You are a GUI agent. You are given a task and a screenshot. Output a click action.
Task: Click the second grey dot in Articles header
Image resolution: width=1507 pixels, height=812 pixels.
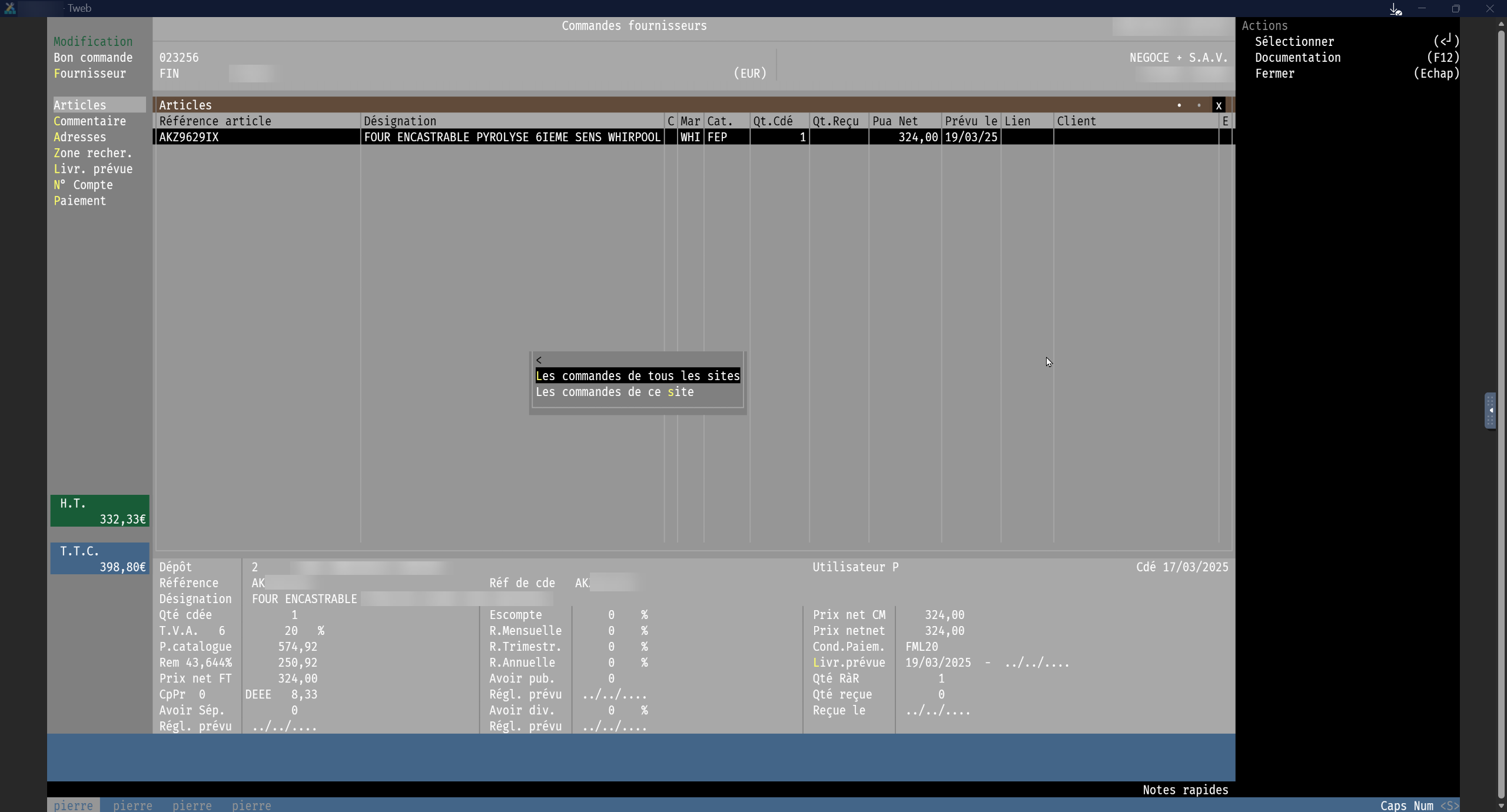(x=1199, y=105)
